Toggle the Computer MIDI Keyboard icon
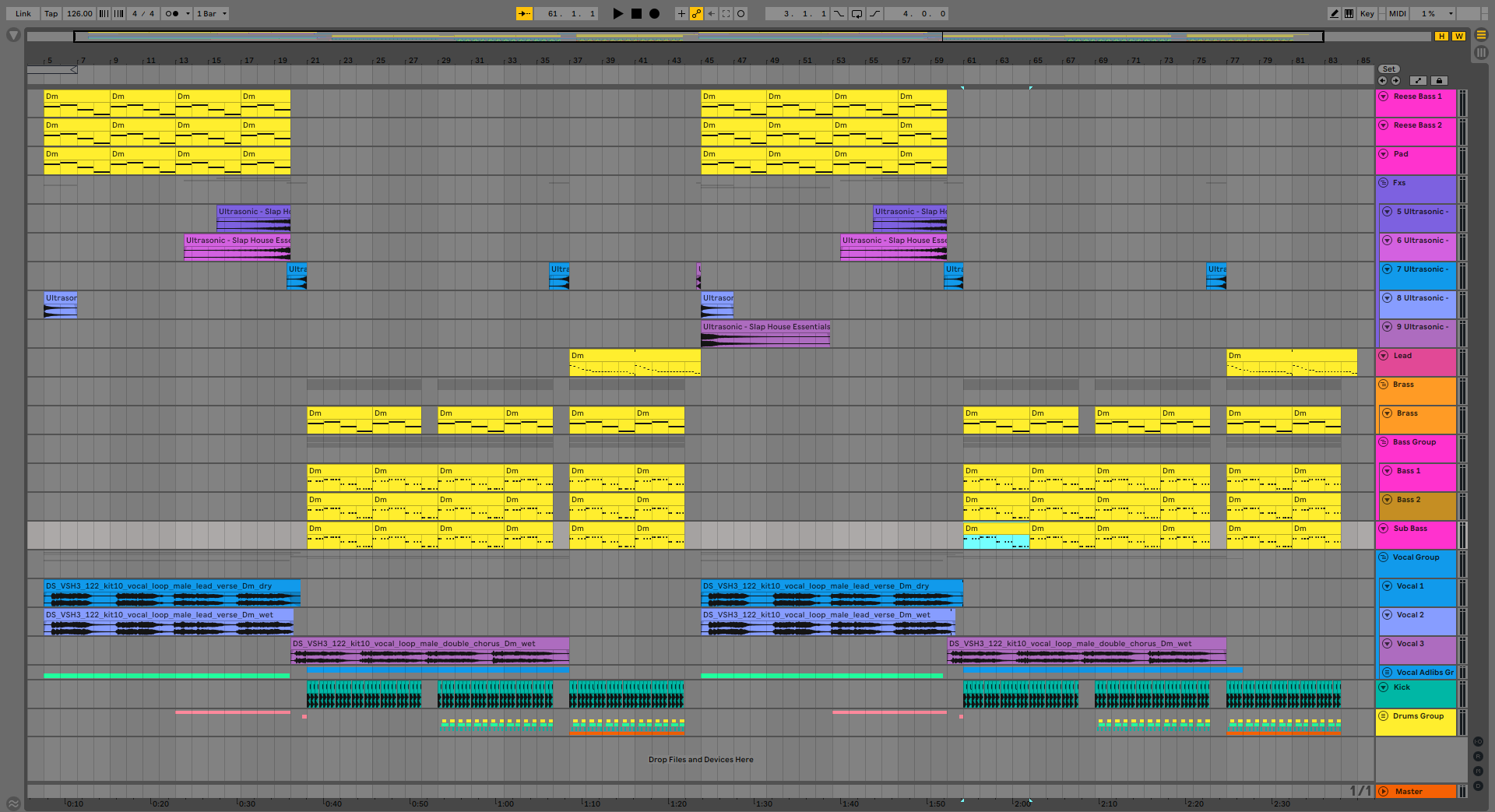The height and width of the screenshot is (812, 1495). tap(1349, 13)
